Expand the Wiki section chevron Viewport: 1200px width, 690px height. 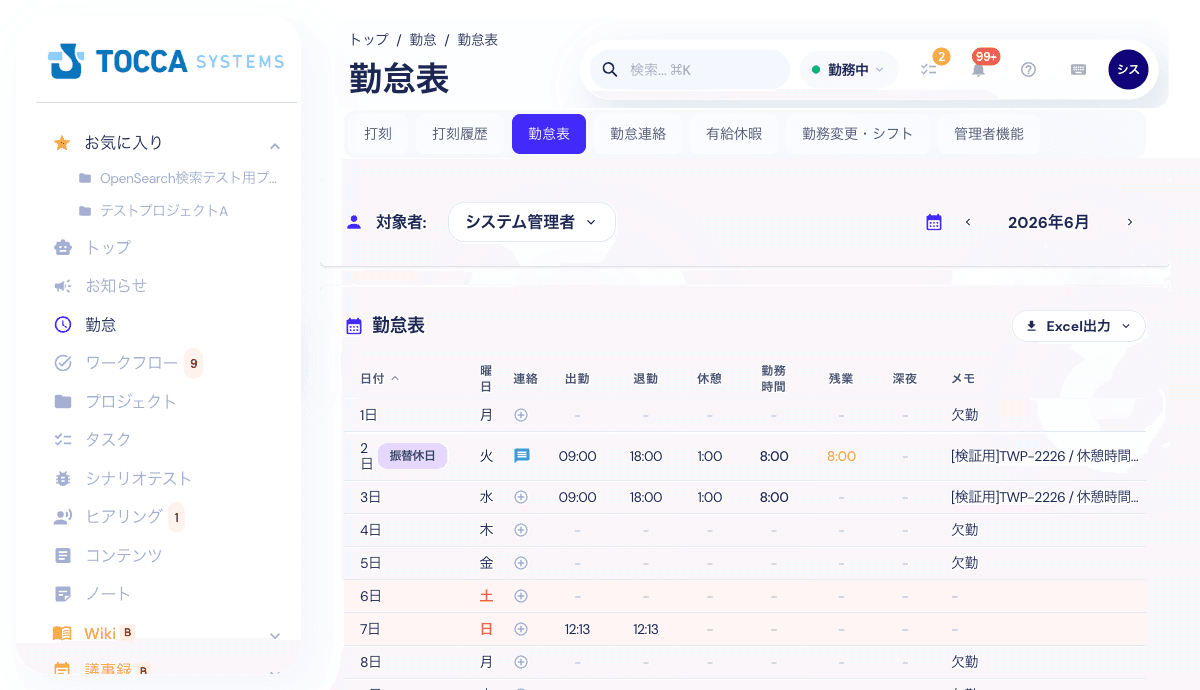(275, 636)
